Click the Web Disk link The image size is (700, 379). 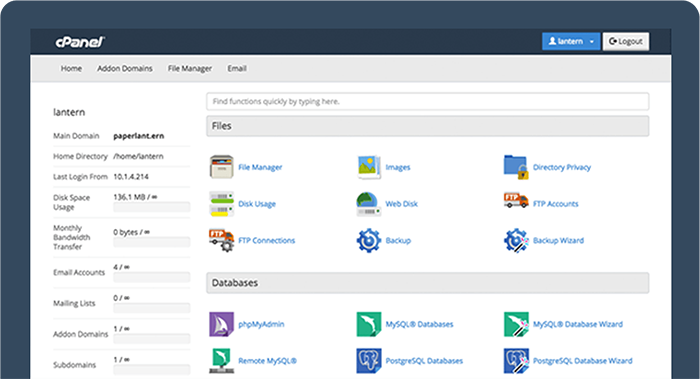coord(402,204)
